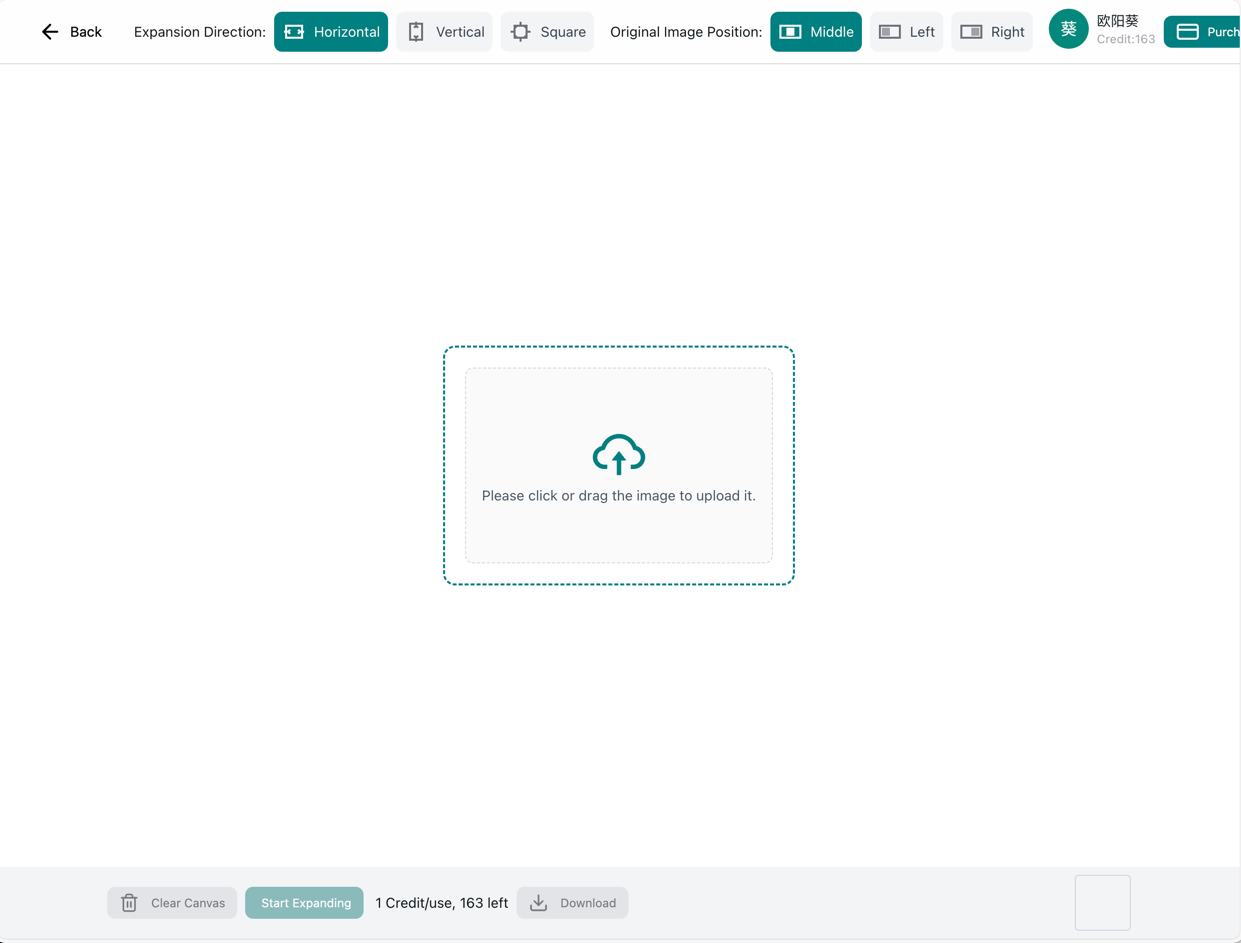Image resolution: width=1241 pixels, height=943 pixels.
Task: Click the 'Credit:163' text
Action: point(1126,39)
